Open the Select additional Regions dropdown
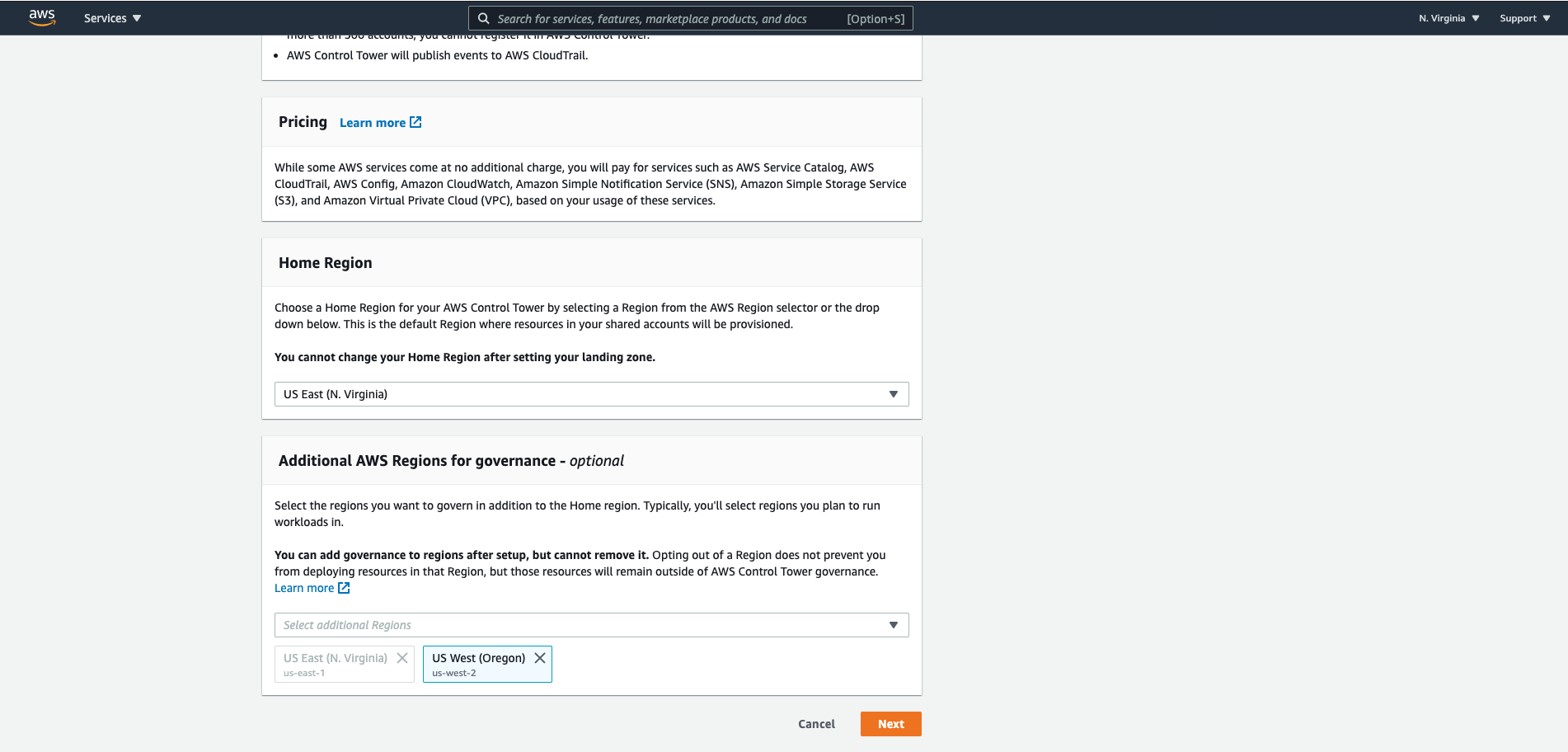The image size is (1568, 752). click(x=592, y=625)
